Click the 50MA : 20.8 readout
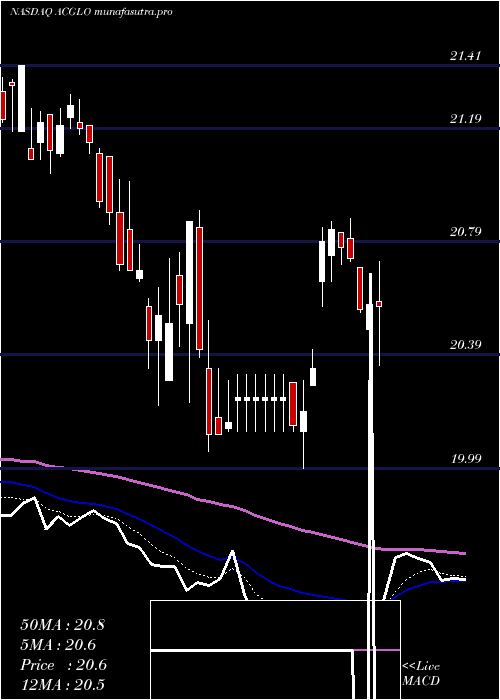Screen dimensions: 500x700 tap(62, 625)
